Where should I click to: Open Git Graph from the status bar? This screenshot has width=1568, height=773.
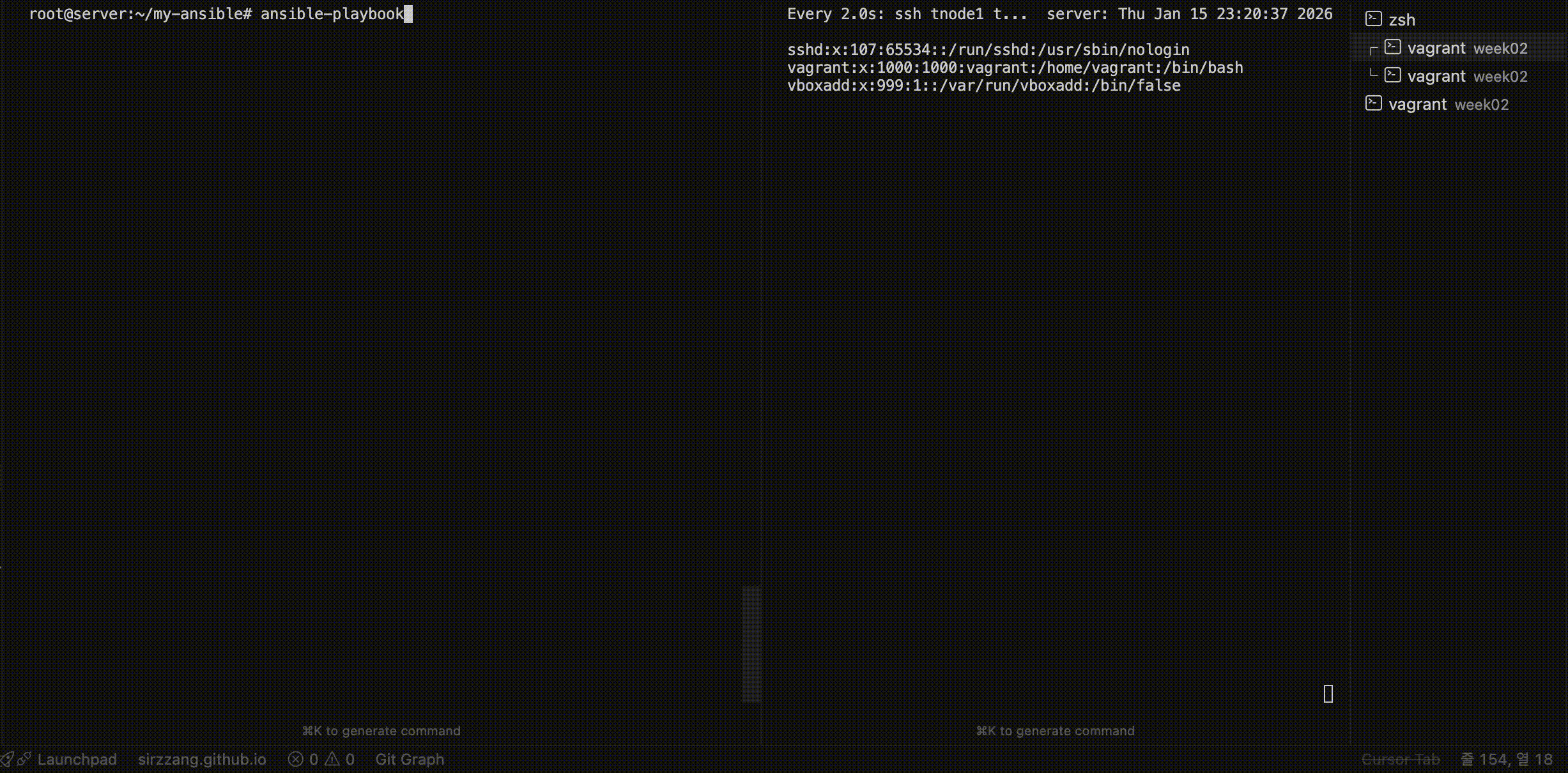click(x=409, y=759)
